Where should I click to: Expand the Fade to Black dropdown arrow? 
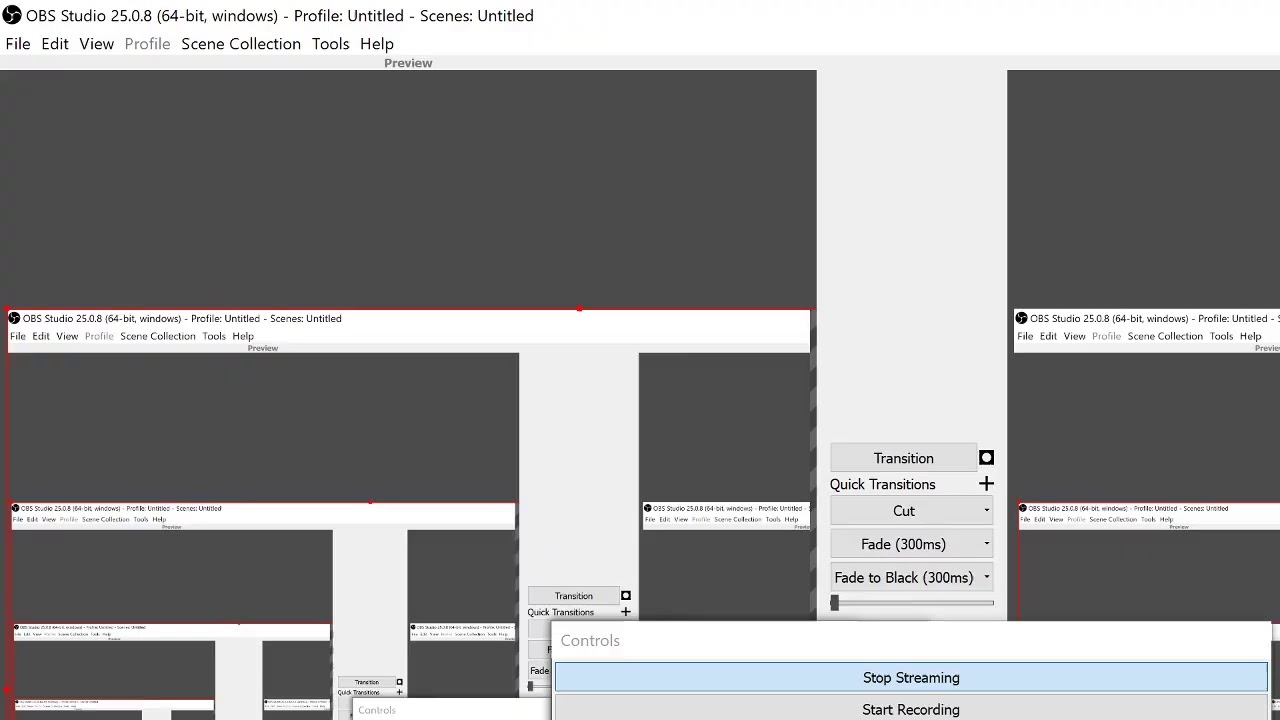point(986,577)
